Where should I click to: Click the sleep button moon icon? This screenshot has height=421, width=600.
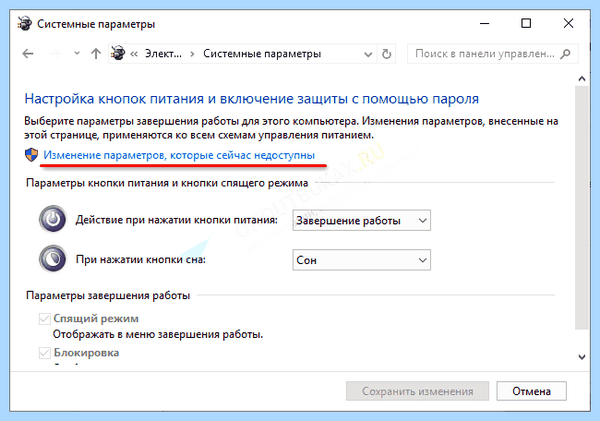[53, 259]
